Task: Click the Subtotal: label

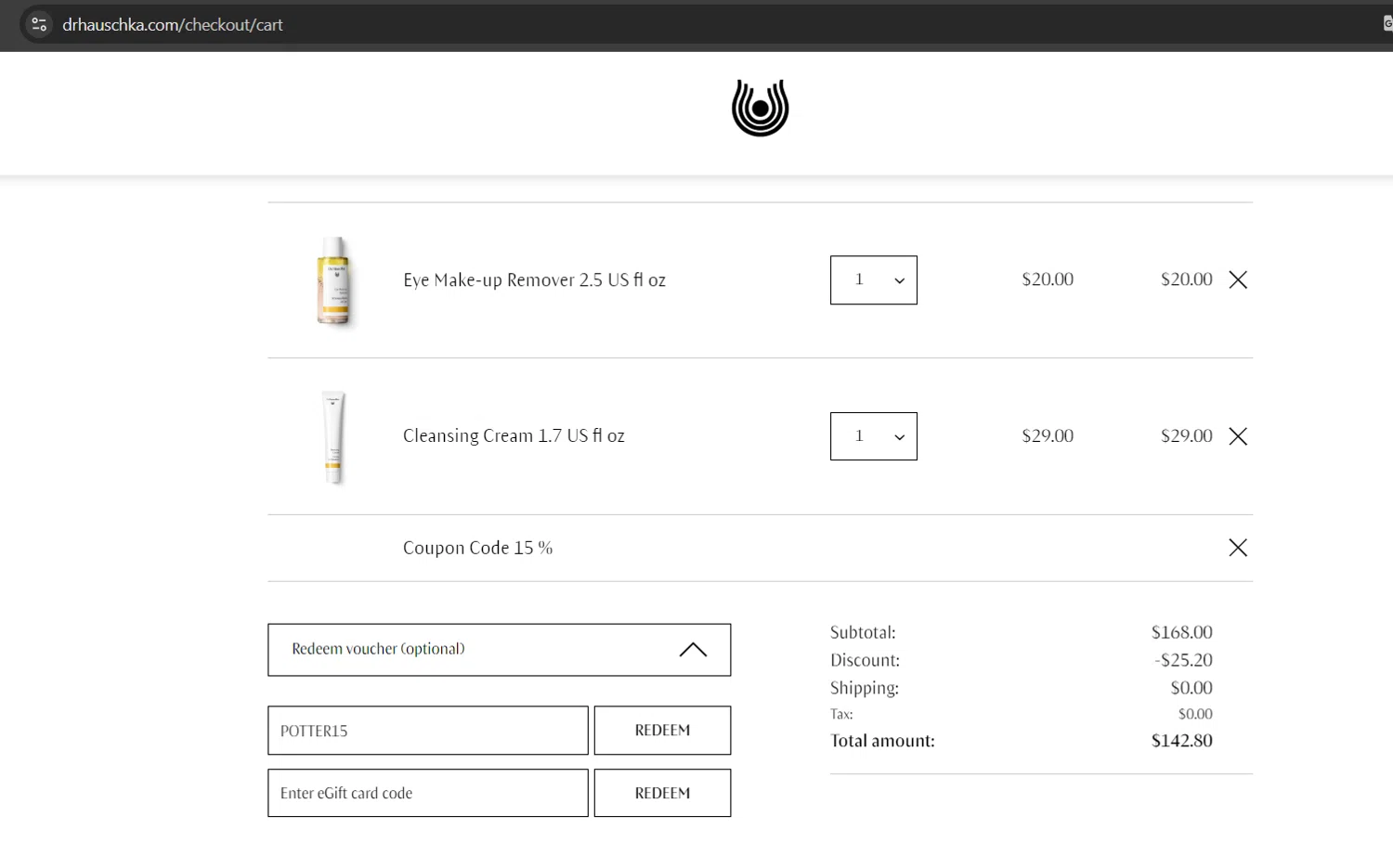Action: (x=863, y=632)
